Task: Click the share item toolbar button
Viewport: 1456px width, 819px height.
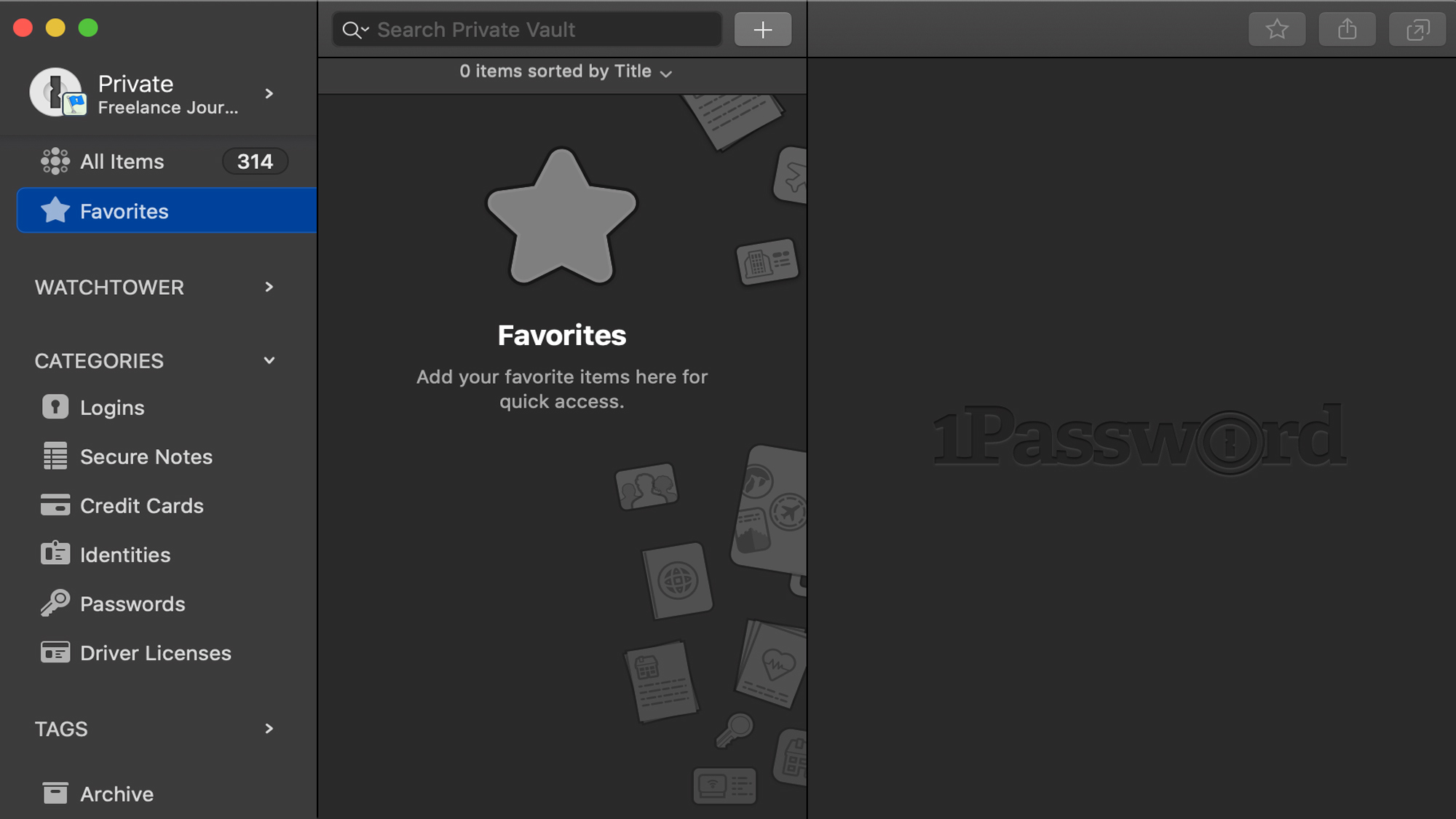Action: pos(1348,28)
